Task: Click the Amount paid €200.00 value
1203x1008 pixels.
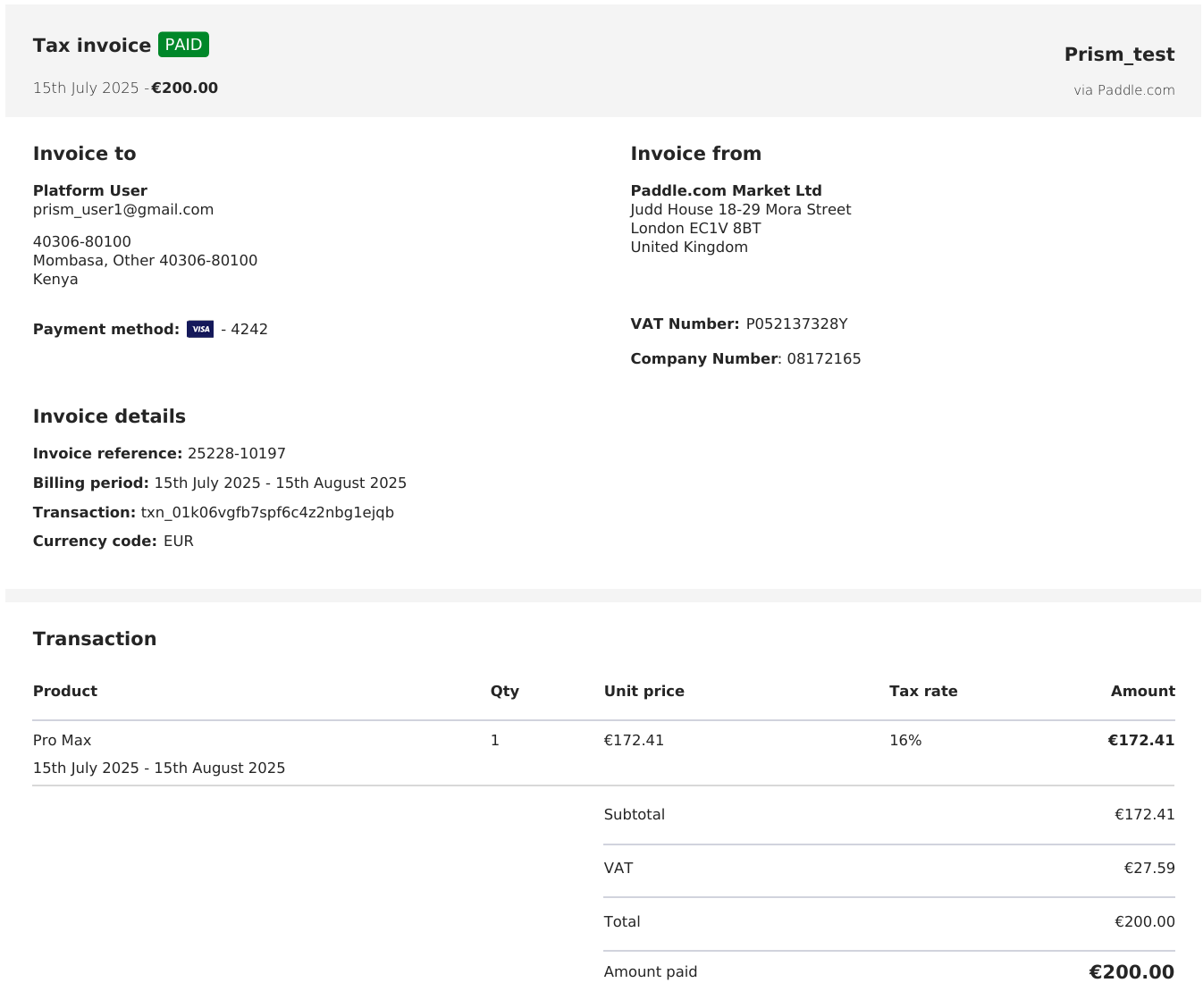Action: tap(1131, 972)
